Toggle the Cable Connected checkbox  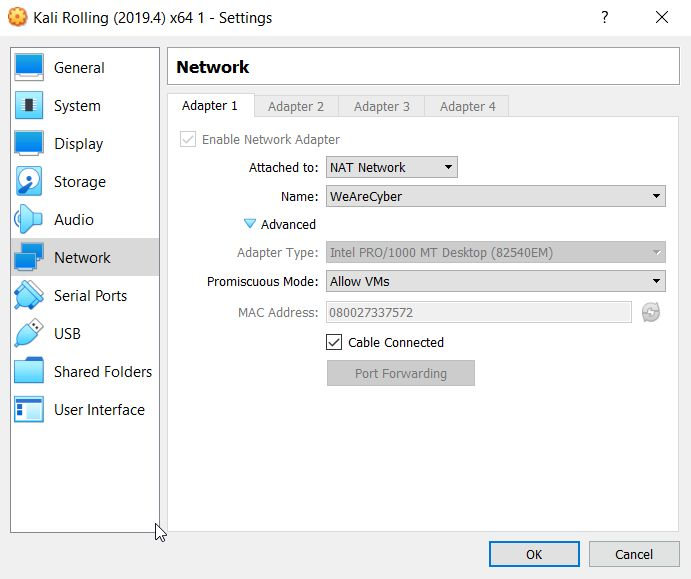pyautogui.click(x=335, y=342)
